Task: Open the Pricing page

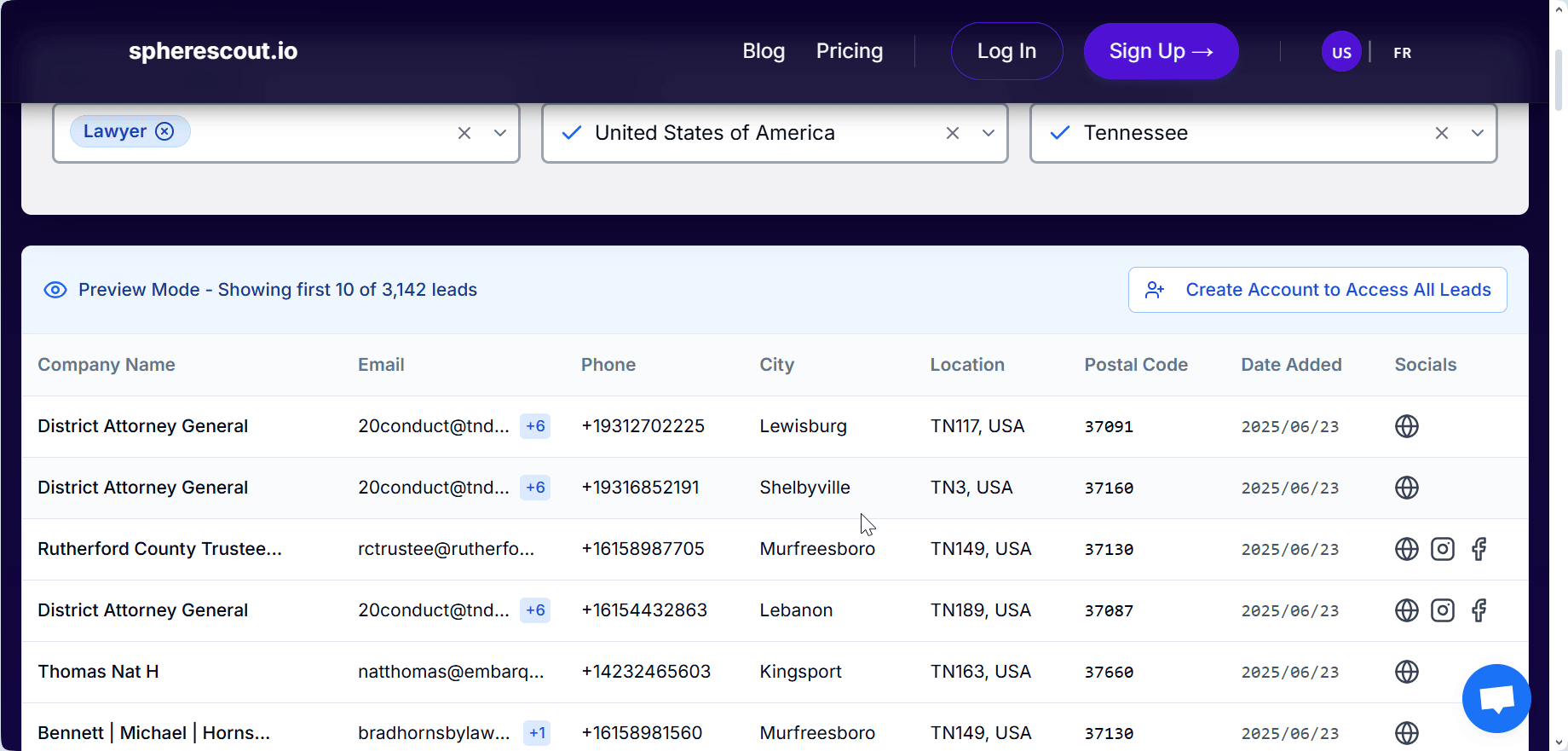Action: (x=850, y=51)
